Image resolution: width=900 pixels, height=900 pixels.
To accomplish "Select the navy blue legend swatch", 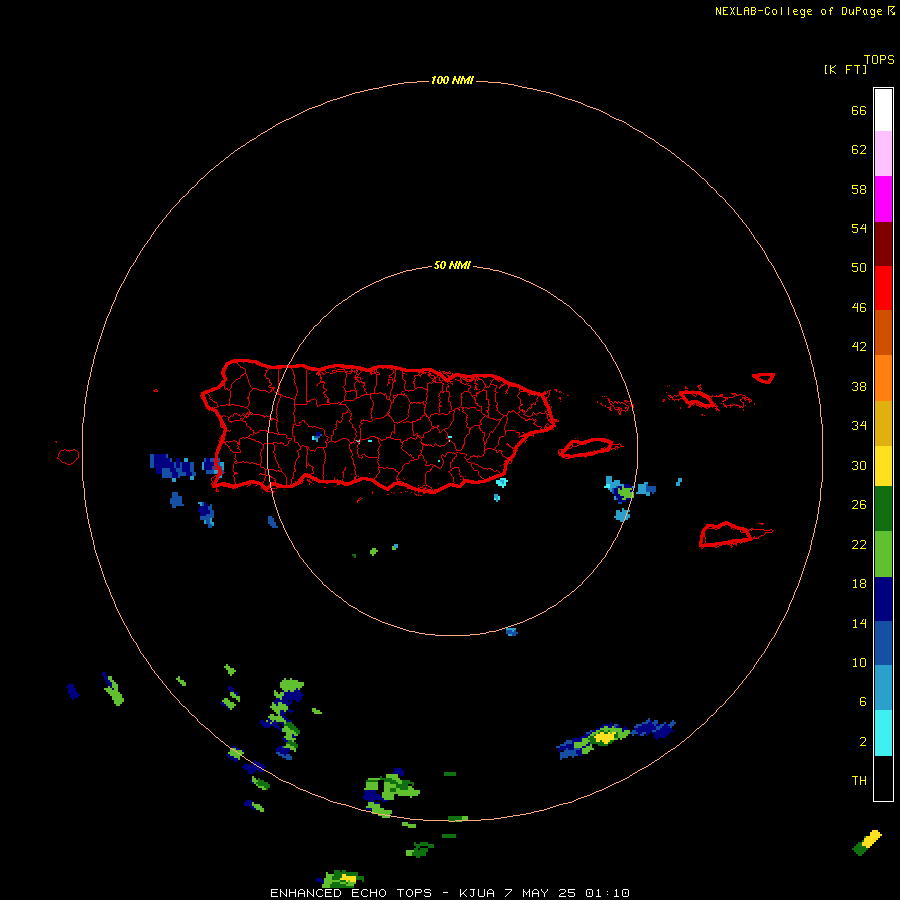I will pyautogui.click(x=883, y=599).
